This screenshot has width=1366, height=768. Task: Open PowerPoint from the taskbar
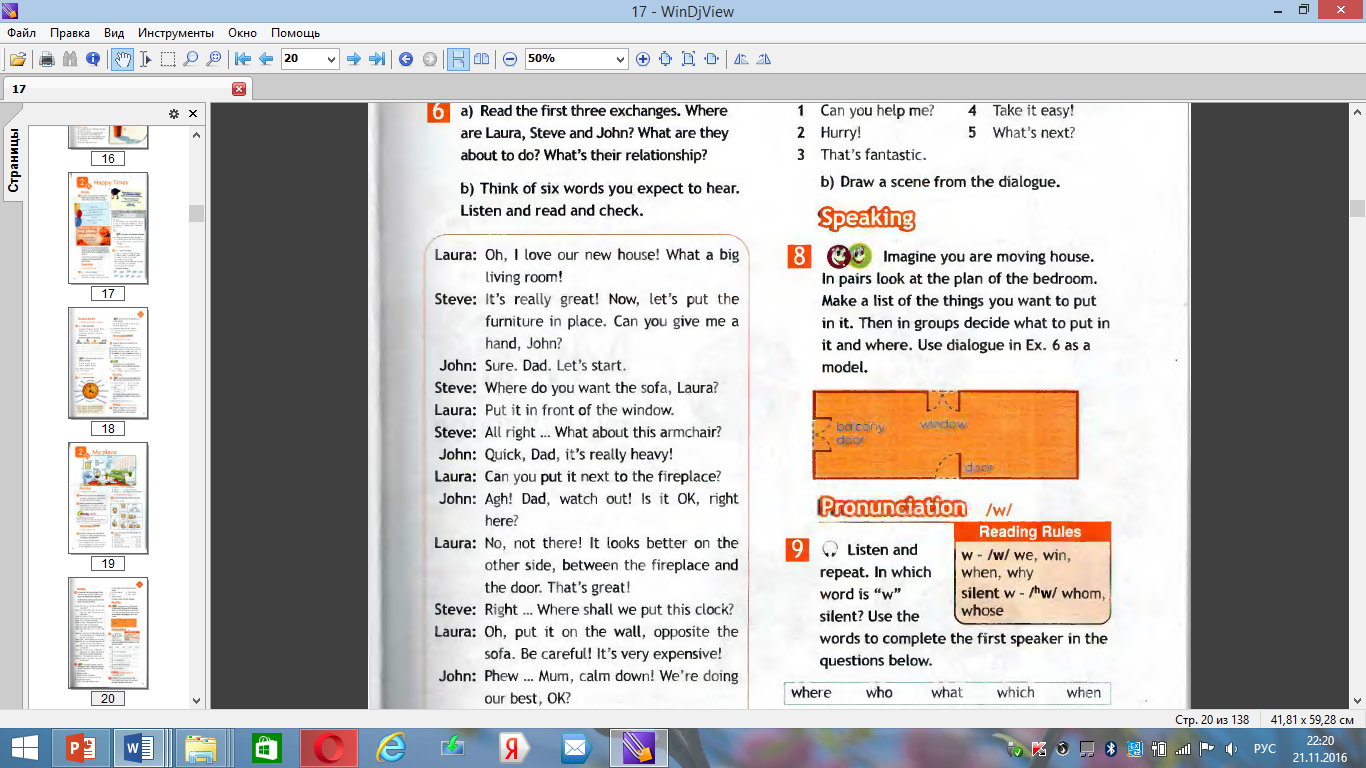(x=79, y=748)
